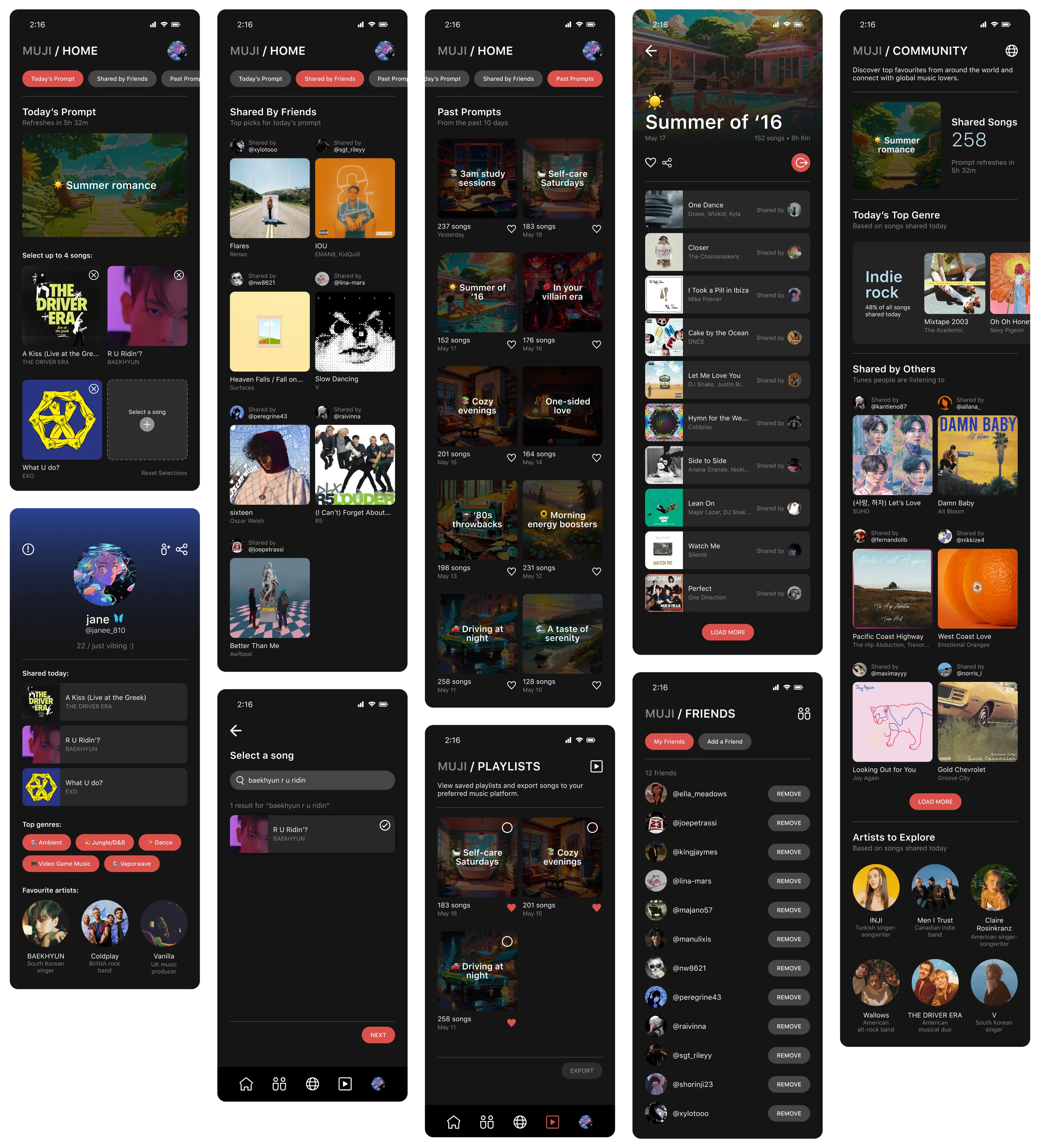Click the baekhyun r u ridin search field
Image resolution: width=1040 pixels, height=1148 pixels.
pyautogui.click(x=312, y=780)
